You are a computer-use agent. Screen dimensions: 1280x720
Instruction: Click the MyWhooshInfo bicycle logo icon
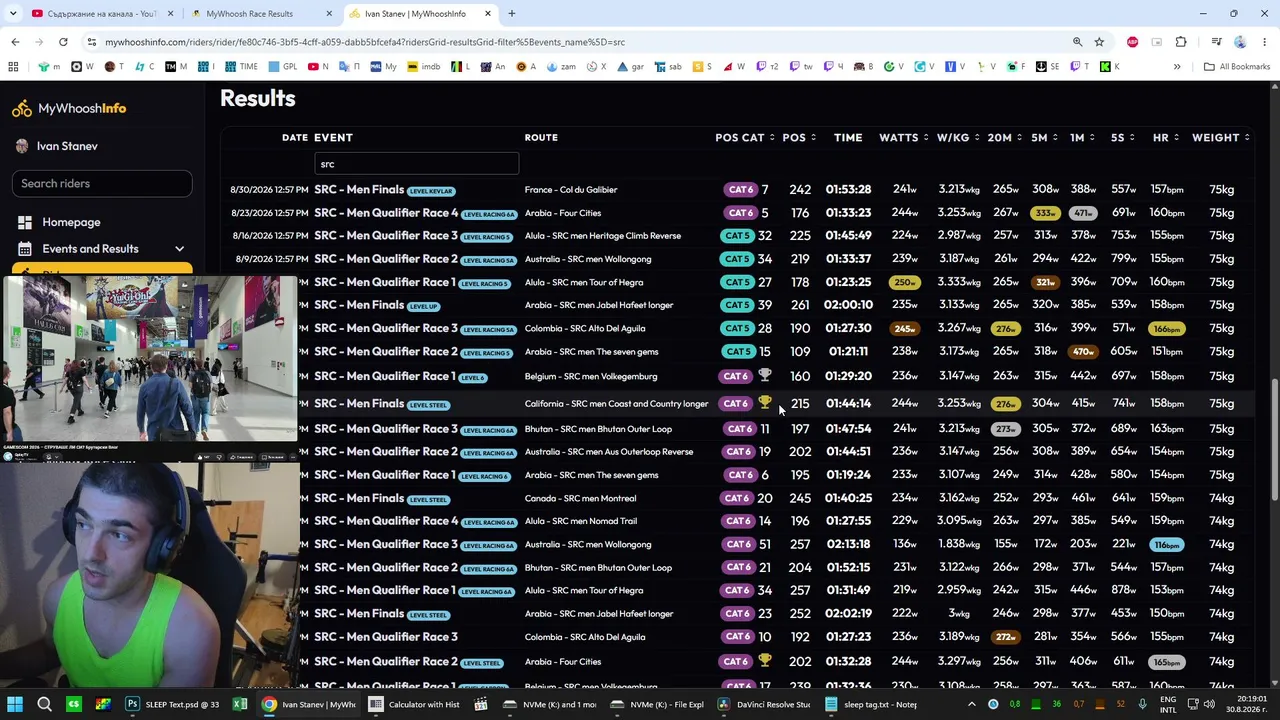pyautogui.click(x=22, y=108)
